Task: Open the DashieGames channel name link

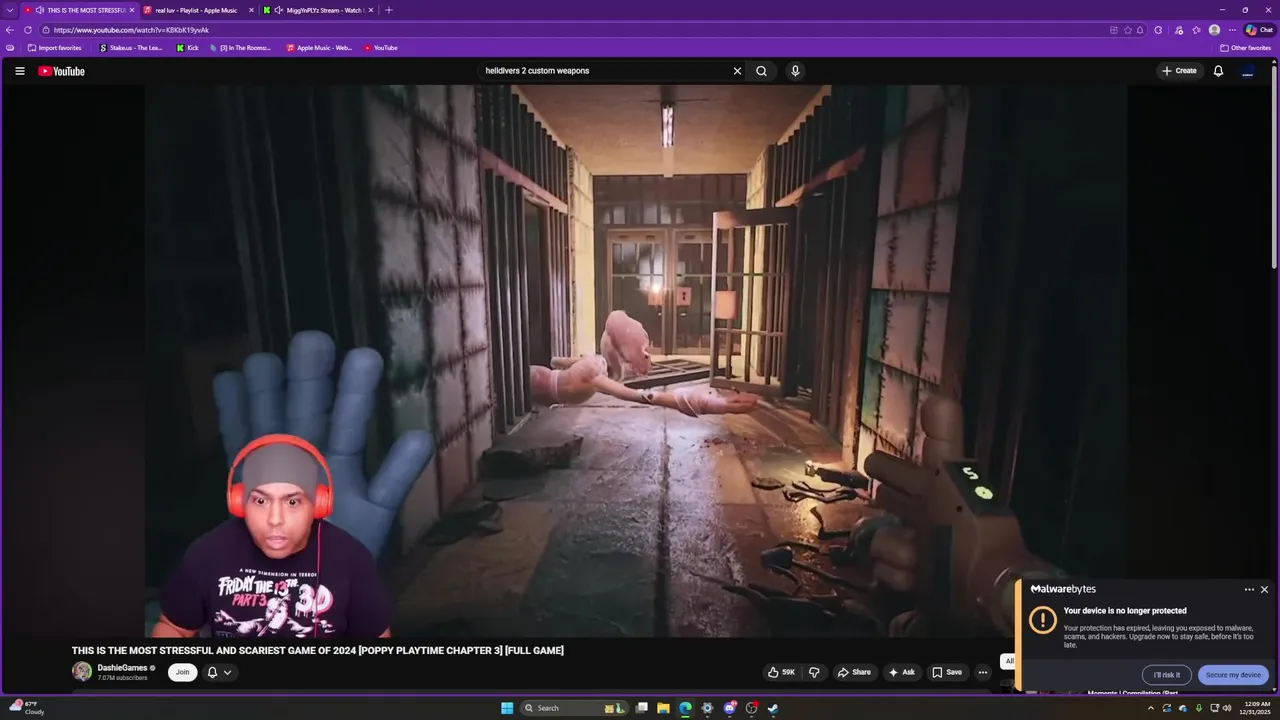Action: point(122,668)
